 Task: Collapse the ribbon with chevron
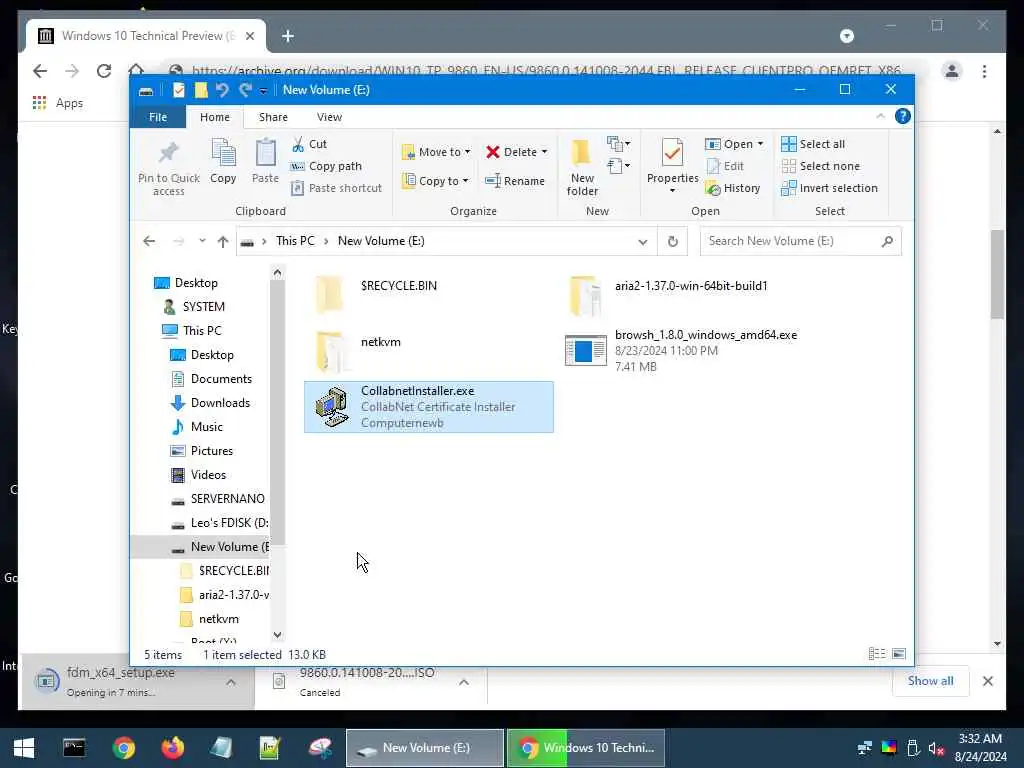tap(880, 116)
